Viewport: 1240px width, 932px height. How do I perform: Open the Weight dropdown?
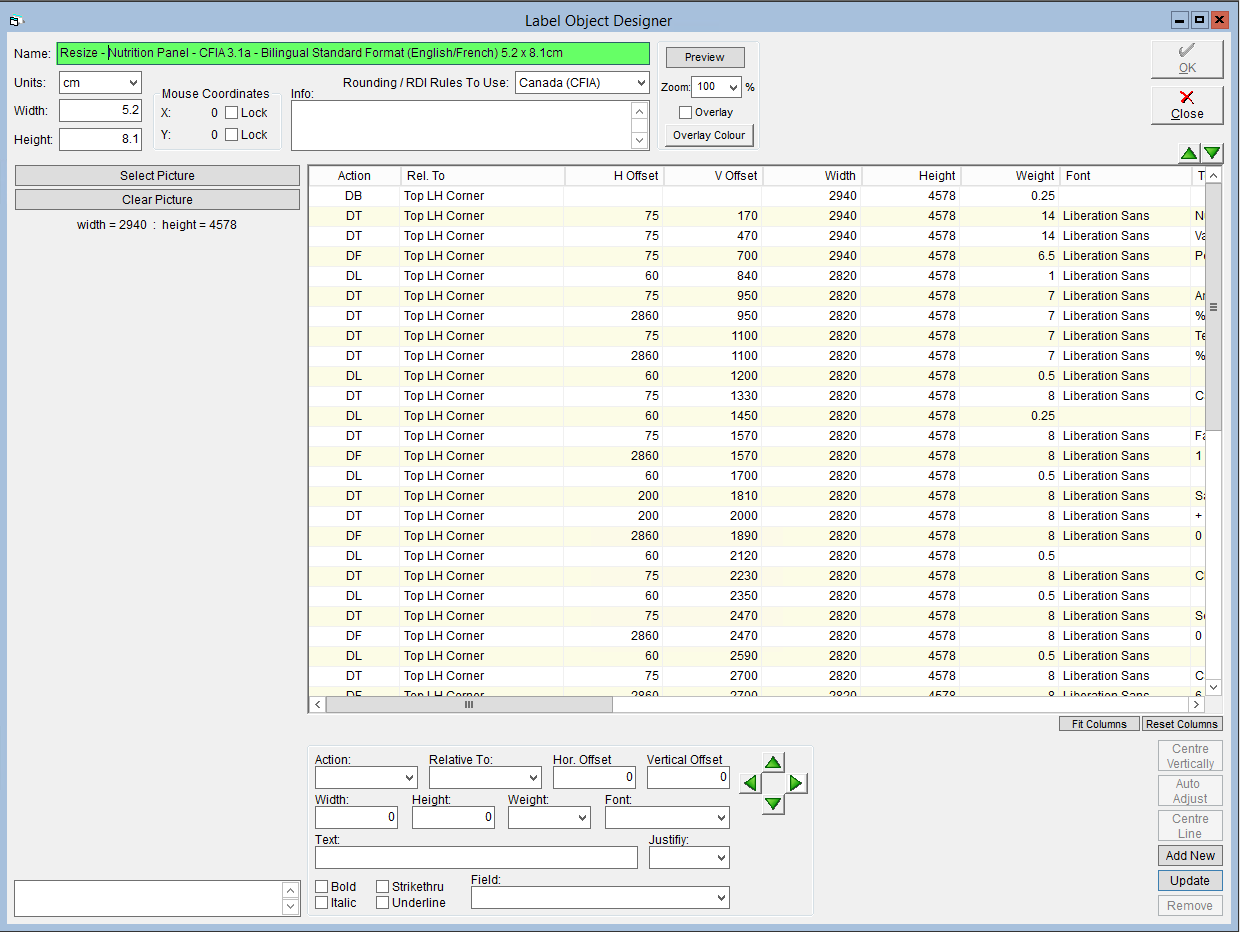point(549,818)
